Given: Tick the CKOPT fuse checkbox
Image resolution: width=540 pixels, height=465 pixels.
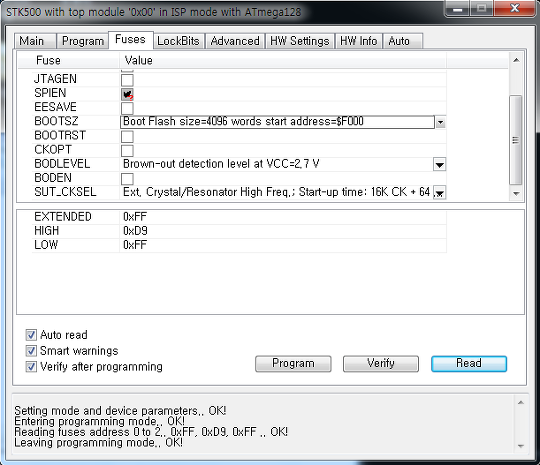Looking at the screenshot, I should pos(127,151).
